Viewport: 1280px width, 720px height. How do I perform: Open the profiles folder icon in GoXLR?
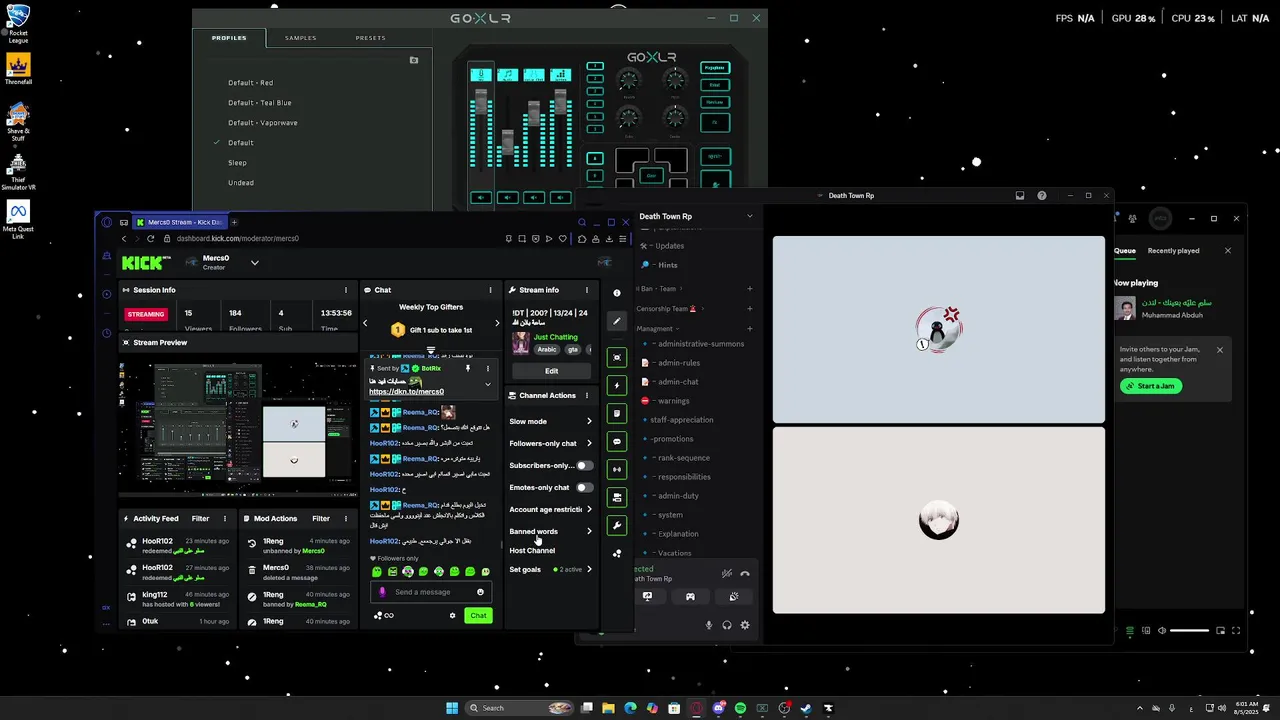click(414, 60)
